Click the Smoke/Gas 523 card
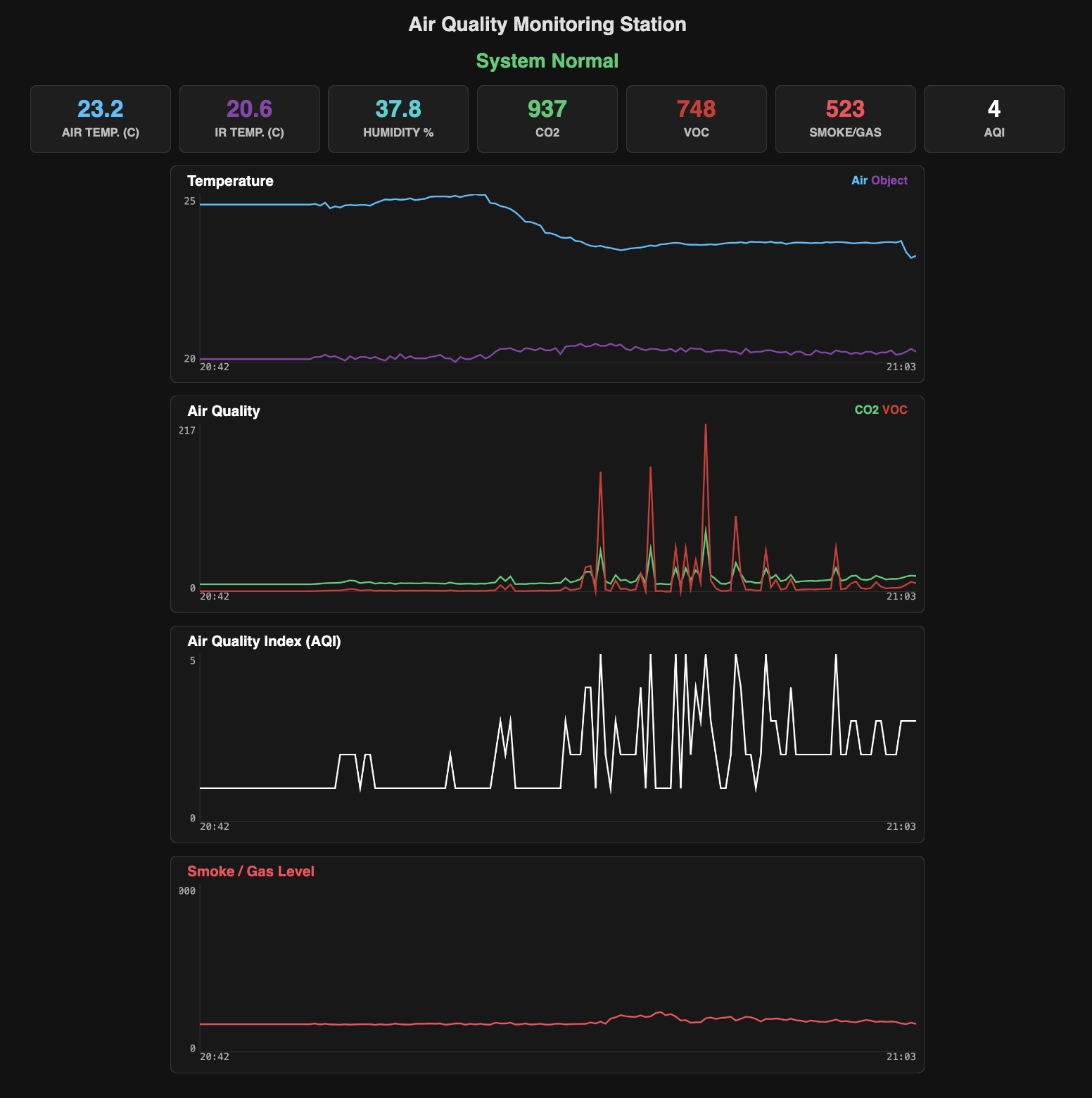1092x1098 pixels. coord(845,119)
